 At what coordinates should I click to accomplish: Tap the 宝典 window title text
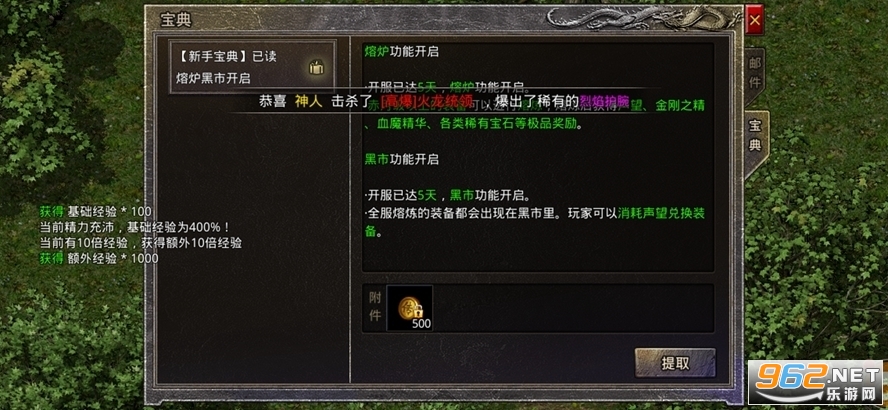tap(176, 20)
